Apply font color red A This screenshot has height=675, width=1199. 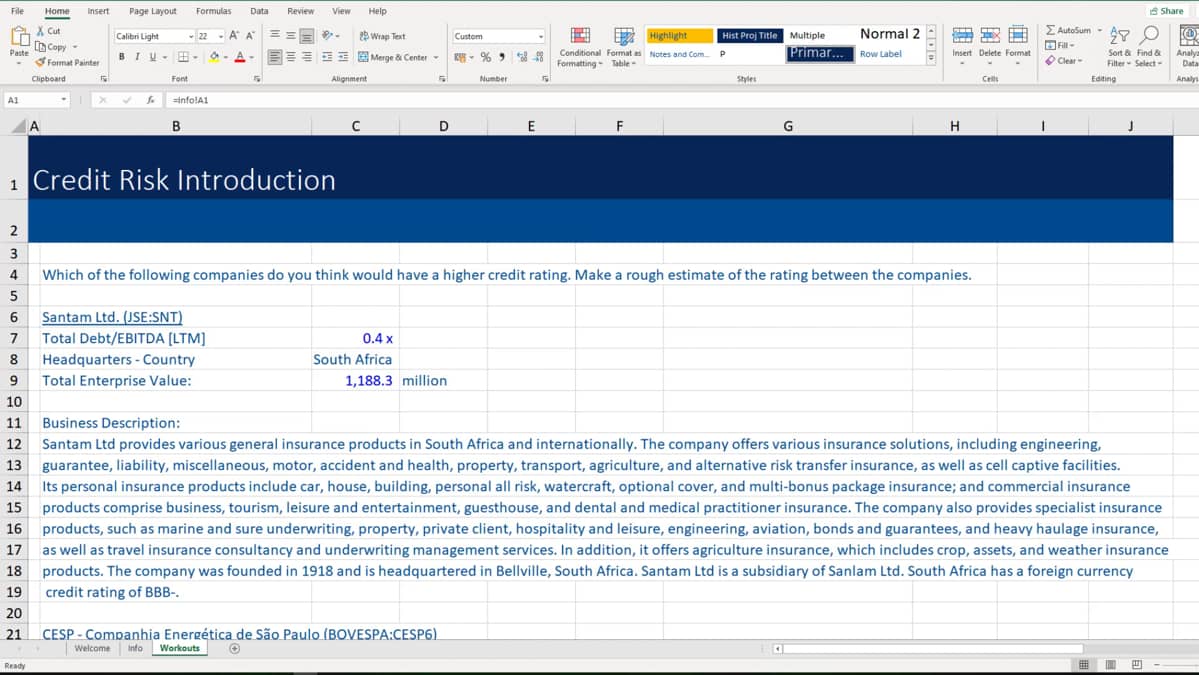point(239,57)
